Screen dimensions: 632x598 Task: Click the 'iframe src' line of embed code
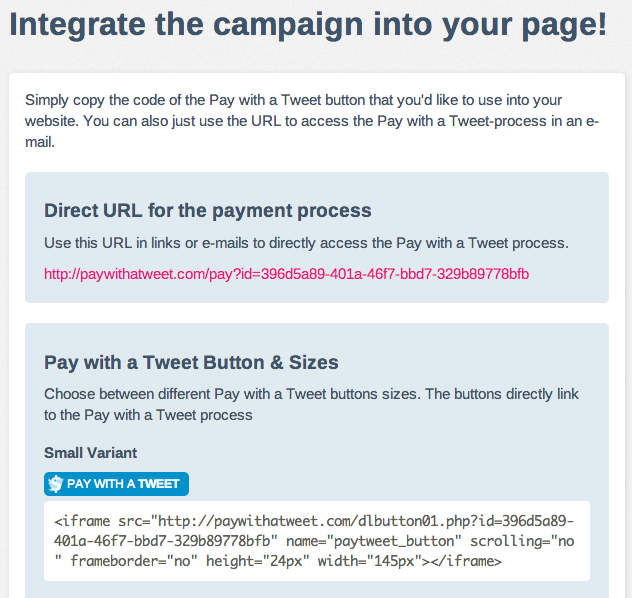[314, 522]
